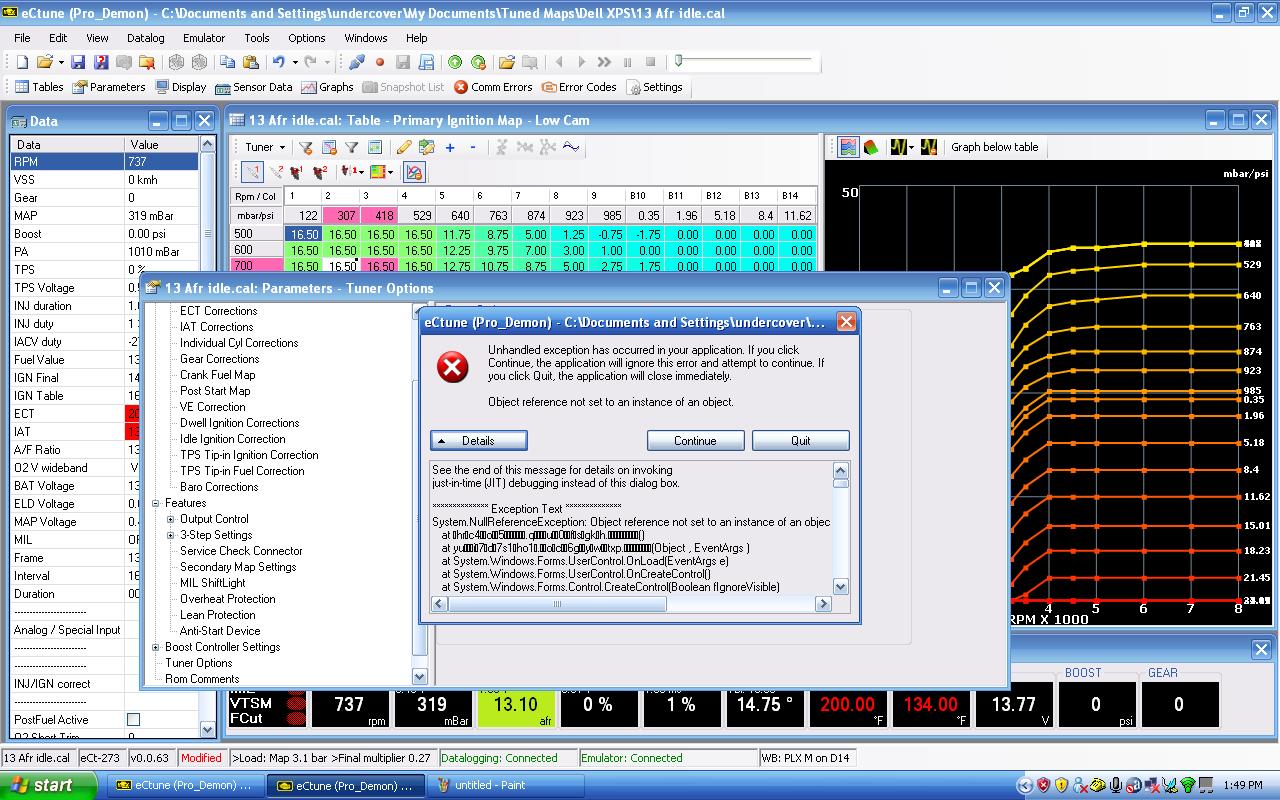Collapse the Features tree node
This screenshot has height=800, width=1280.
156,503
